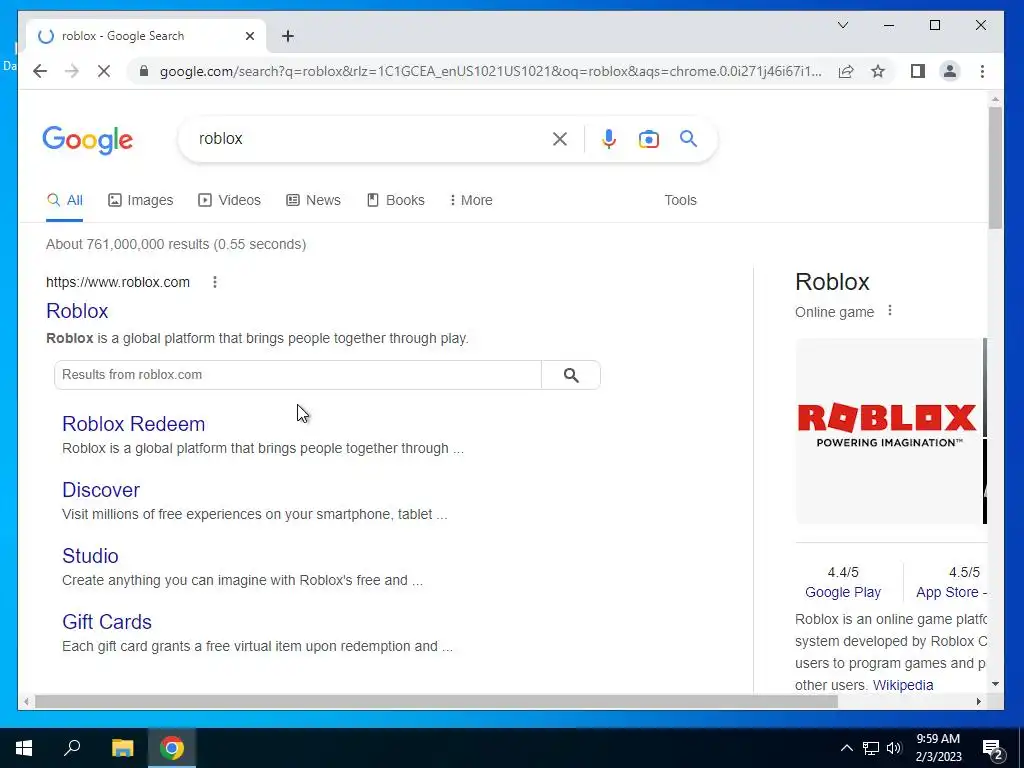
Task: Select the All results tab
Action: 65,200
